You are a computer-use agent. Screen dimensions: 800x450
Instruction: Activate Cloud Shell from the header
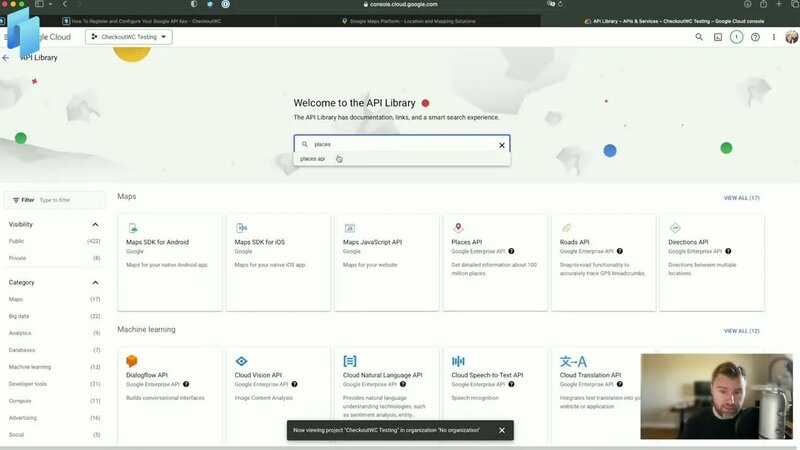click(718, 37)
